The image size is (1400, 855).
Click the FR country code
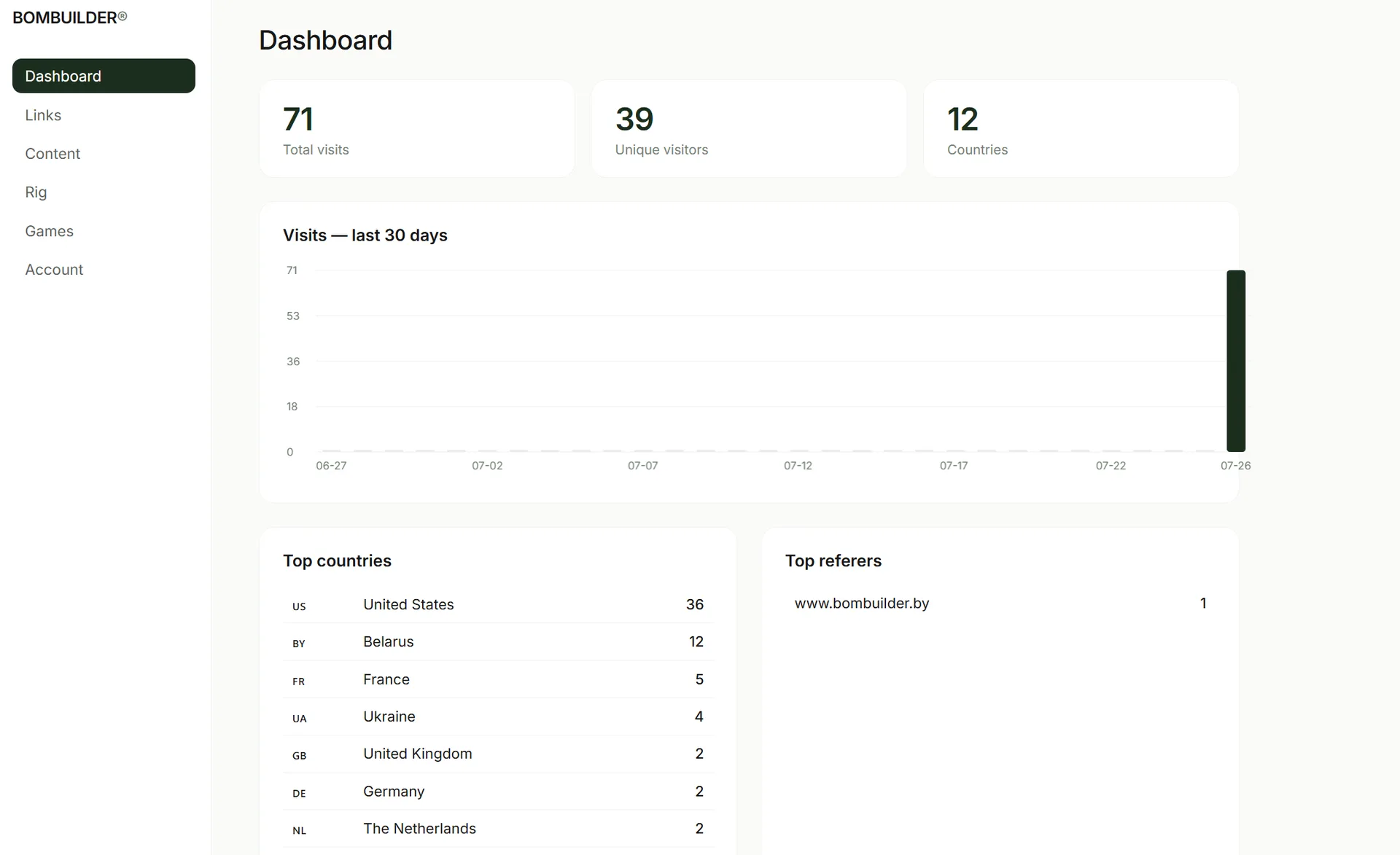[x=298, y=682]
